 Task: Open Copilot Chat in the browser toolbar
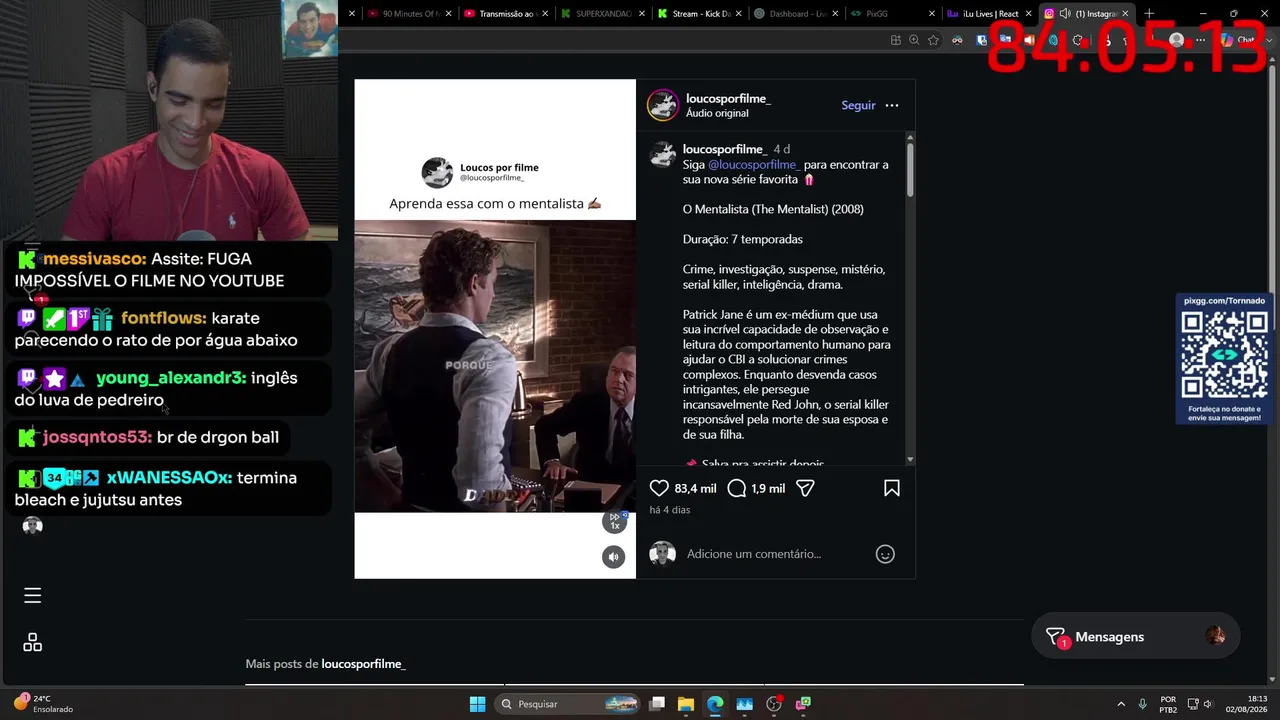pyautogui.click(x=1237, y=40)
